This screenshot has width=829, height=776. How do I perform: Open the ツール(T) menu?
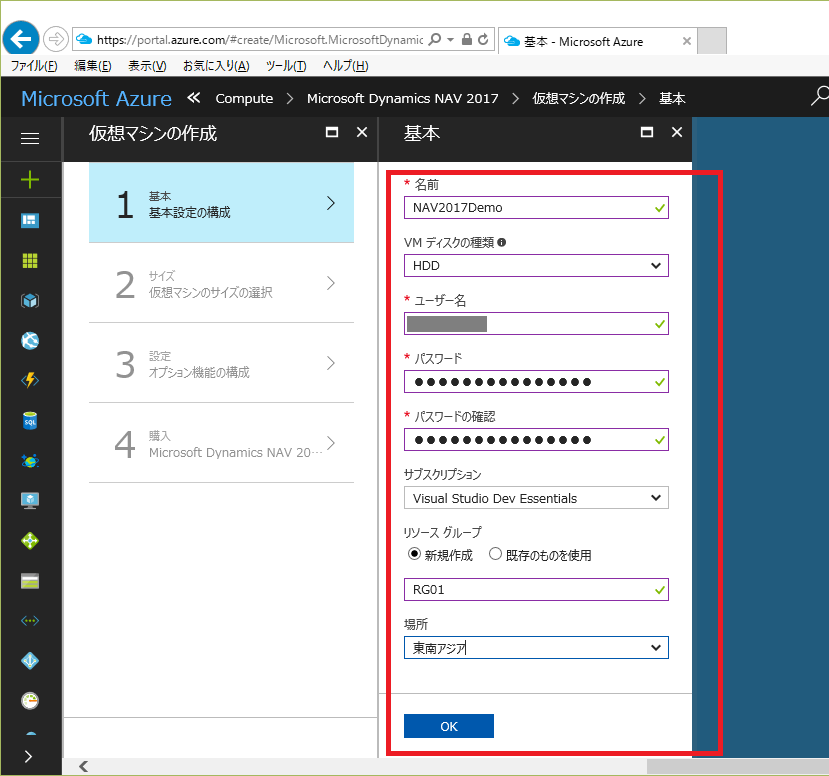(x=286, y=66)
